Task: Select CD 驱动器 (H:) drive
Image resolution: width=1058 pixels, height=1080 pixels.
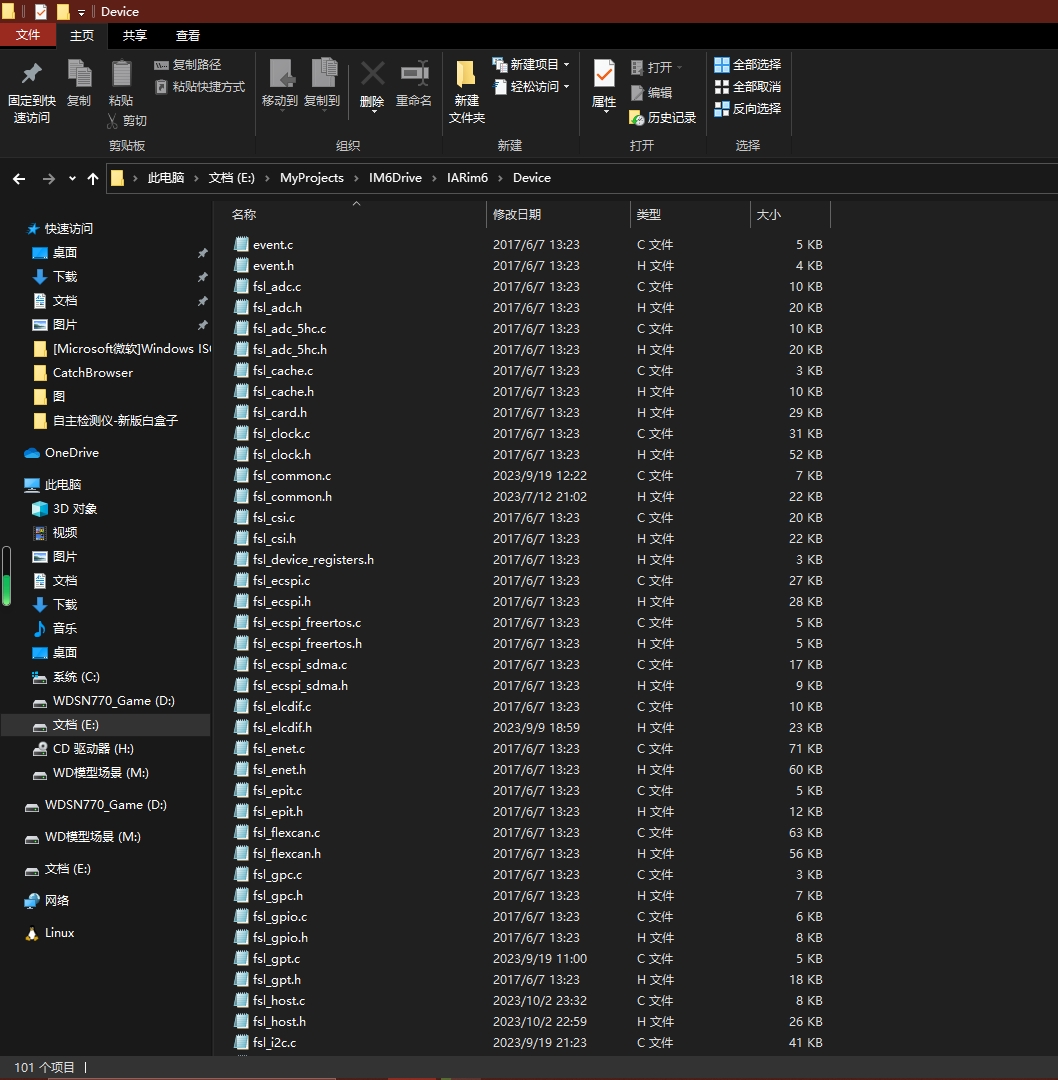Action: click(x=83, y=749)
